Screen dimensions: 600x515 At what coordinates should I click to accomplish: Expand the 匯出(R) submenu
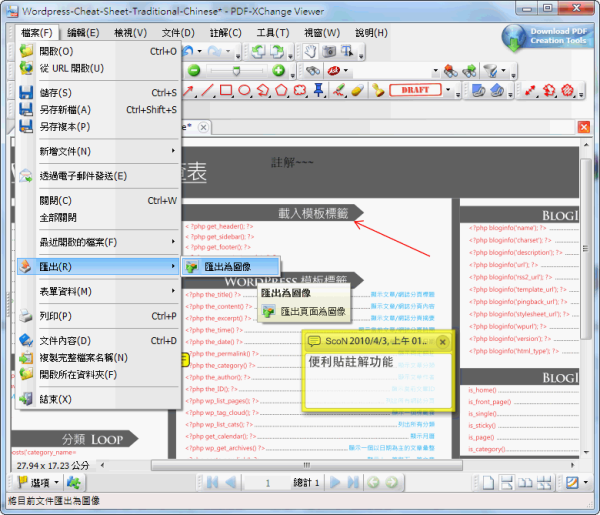(98, 267)
